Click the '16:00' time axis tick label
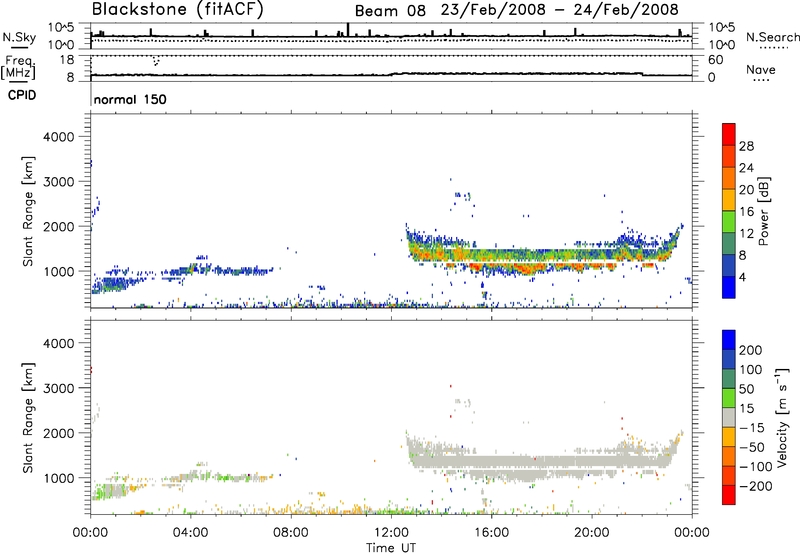Viewport: 800px width, 554px height. click(491, 533)
